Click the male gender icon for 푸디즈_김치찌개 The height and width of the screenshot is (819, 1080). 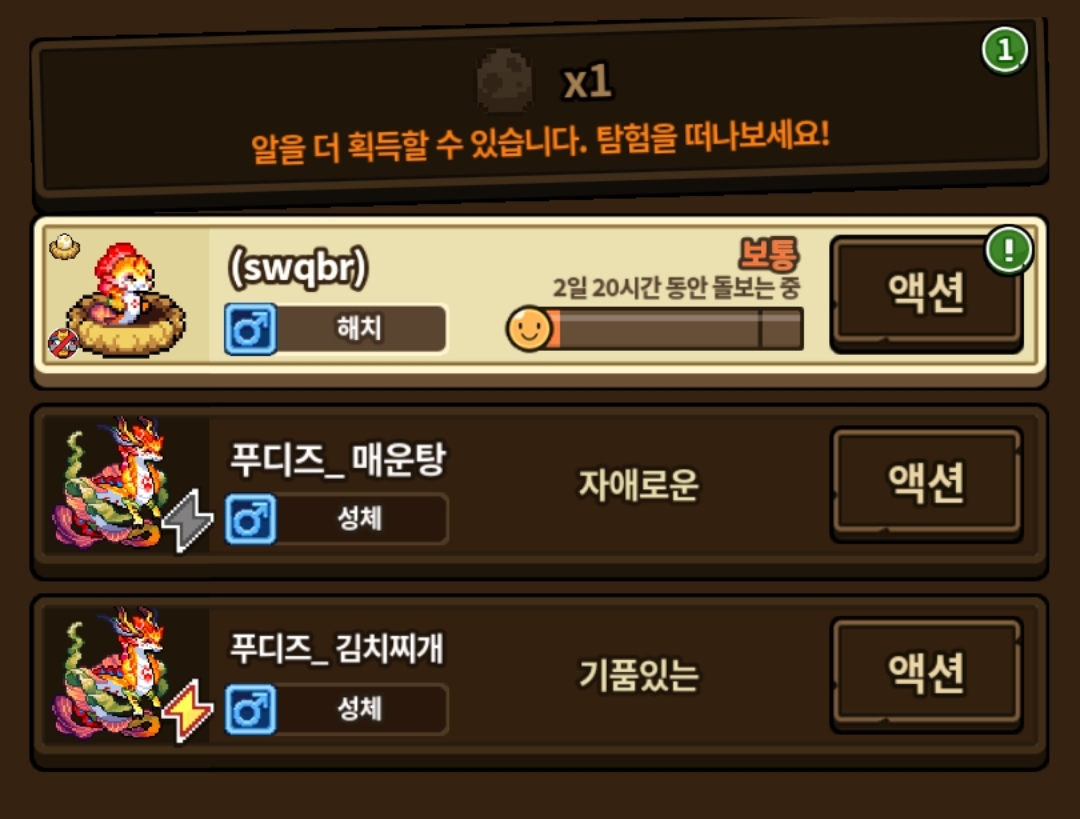click(251, 709)
